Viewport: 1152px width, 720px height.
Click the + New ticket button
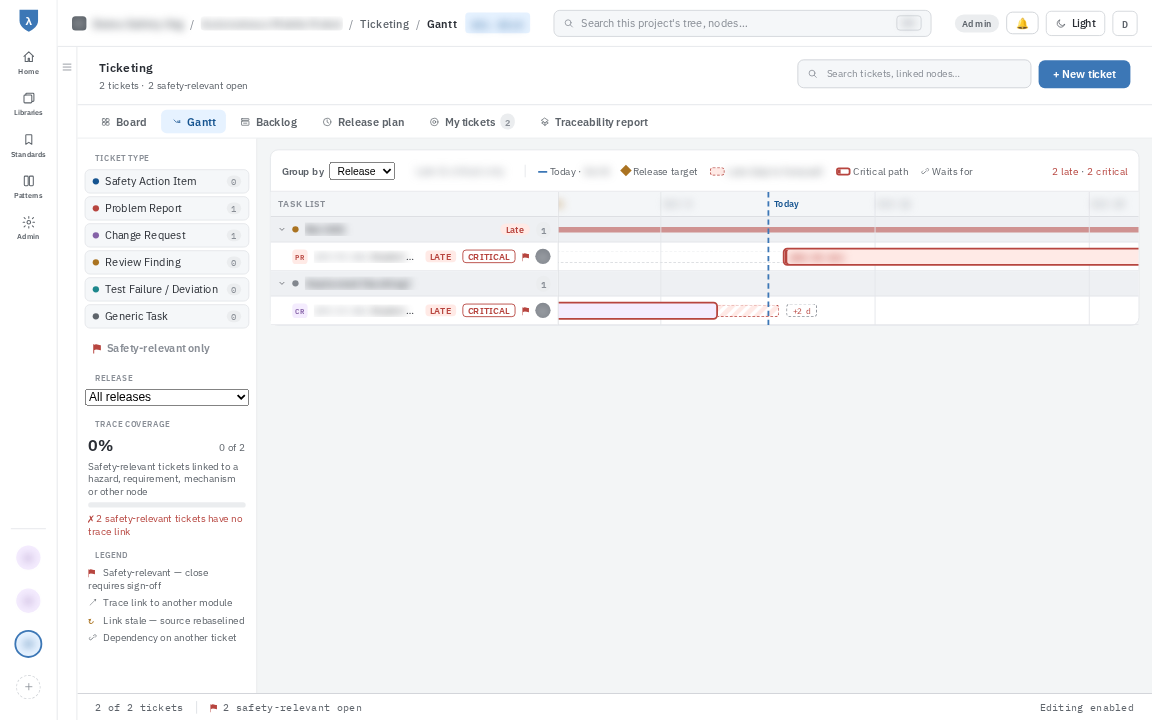1084,74
